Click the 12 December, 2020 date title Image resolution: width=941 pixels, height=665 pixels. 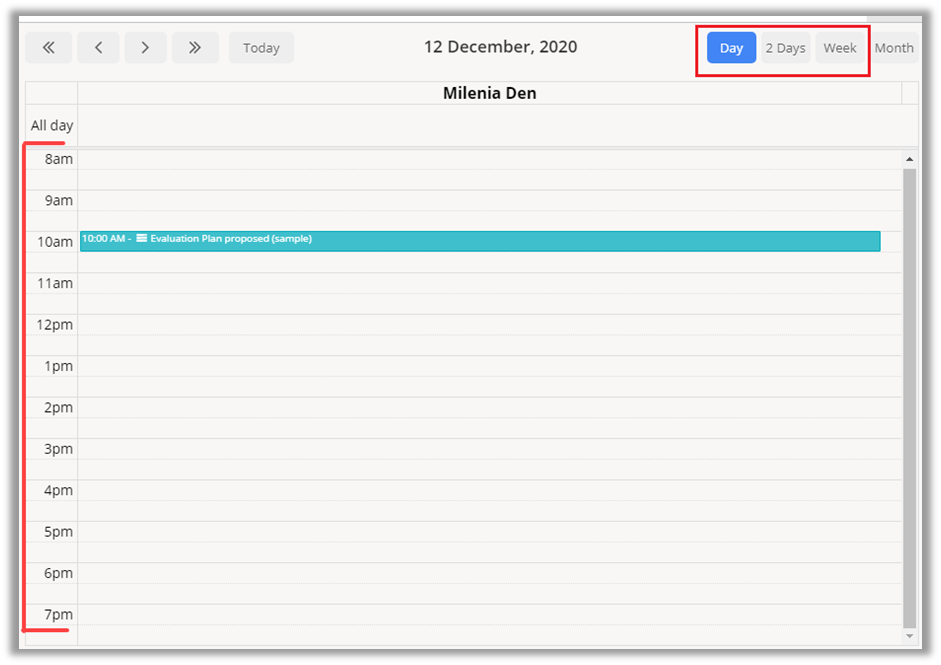coord(500,47)
